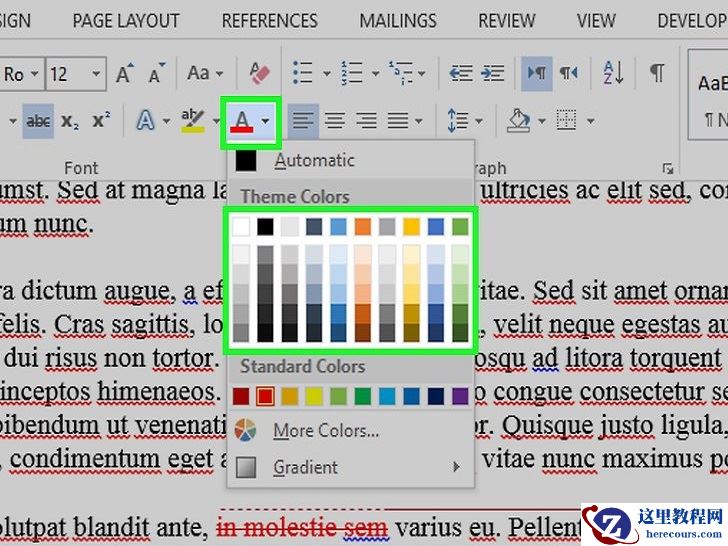Image resolution: width=728 pixels, height=546 pixels.
Task: Pick the green theme color swatch
Action: pos(460,227)
